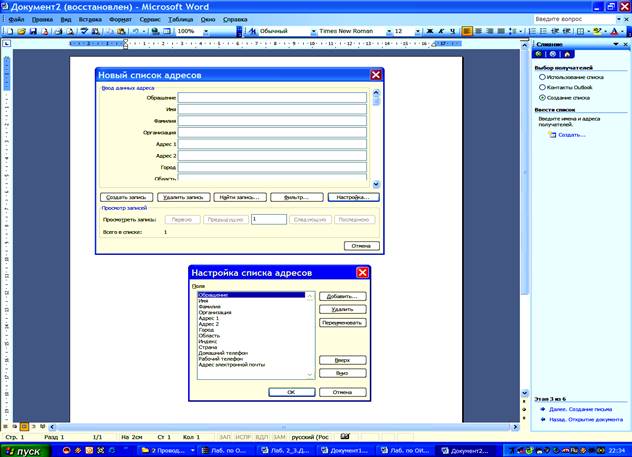This screenshot has width=632, height=457.
Task: Click the task pane home icon
Action: (x=567, y=54)
